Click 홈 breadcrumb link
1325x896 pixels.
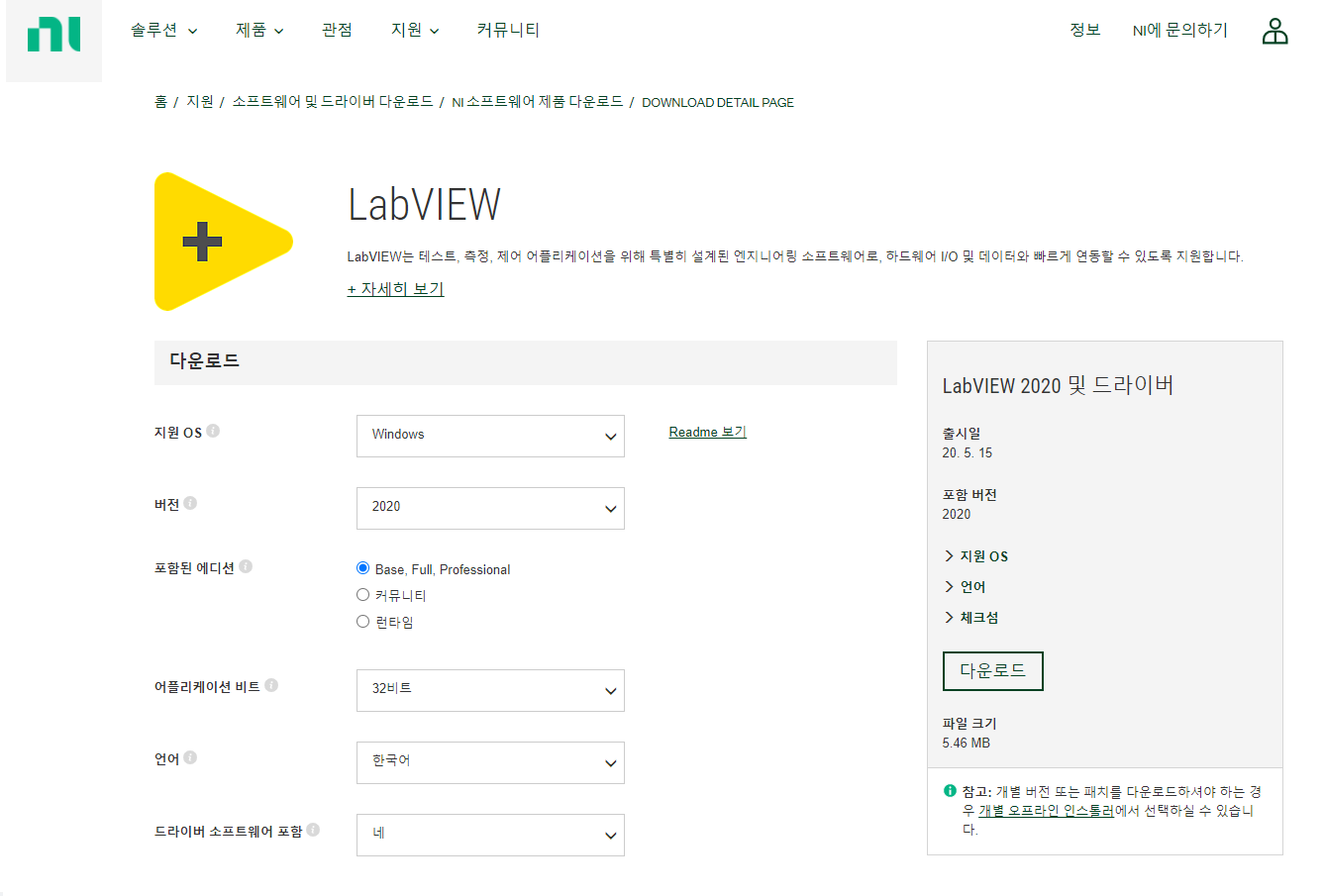(x=160, y=102)
